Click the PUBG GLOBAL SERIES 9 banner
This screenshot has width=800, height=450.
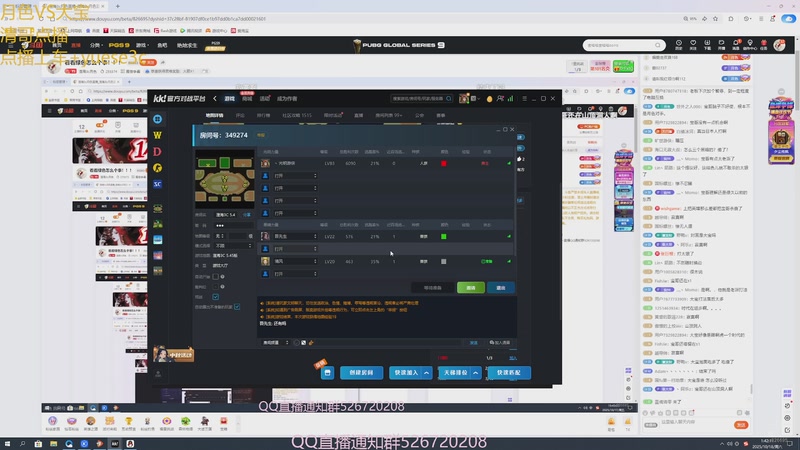[399, 45]
